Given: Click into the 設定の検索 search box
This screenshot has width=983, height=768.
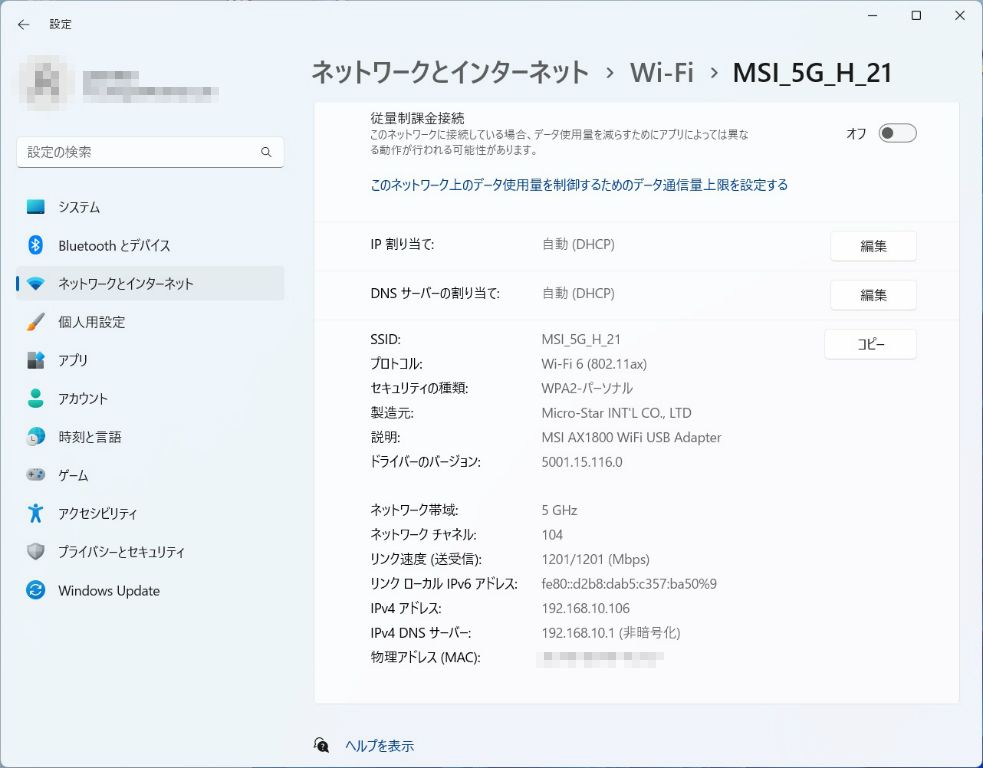Looking at the screenshot, I should tap(140, 152).
